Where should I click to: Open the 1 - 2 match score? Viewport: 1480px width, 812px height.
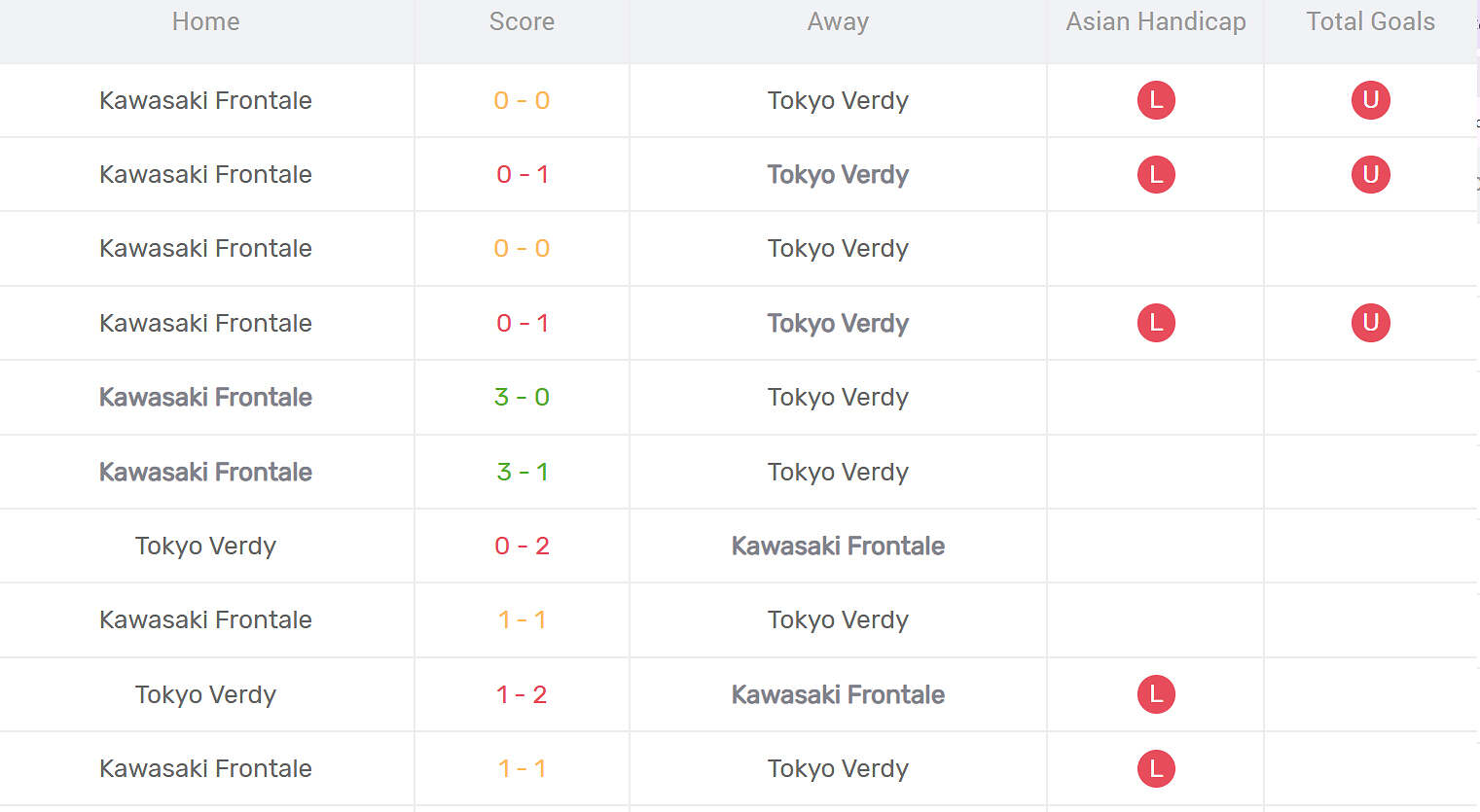pyautogui.click(x=522, y=695)
